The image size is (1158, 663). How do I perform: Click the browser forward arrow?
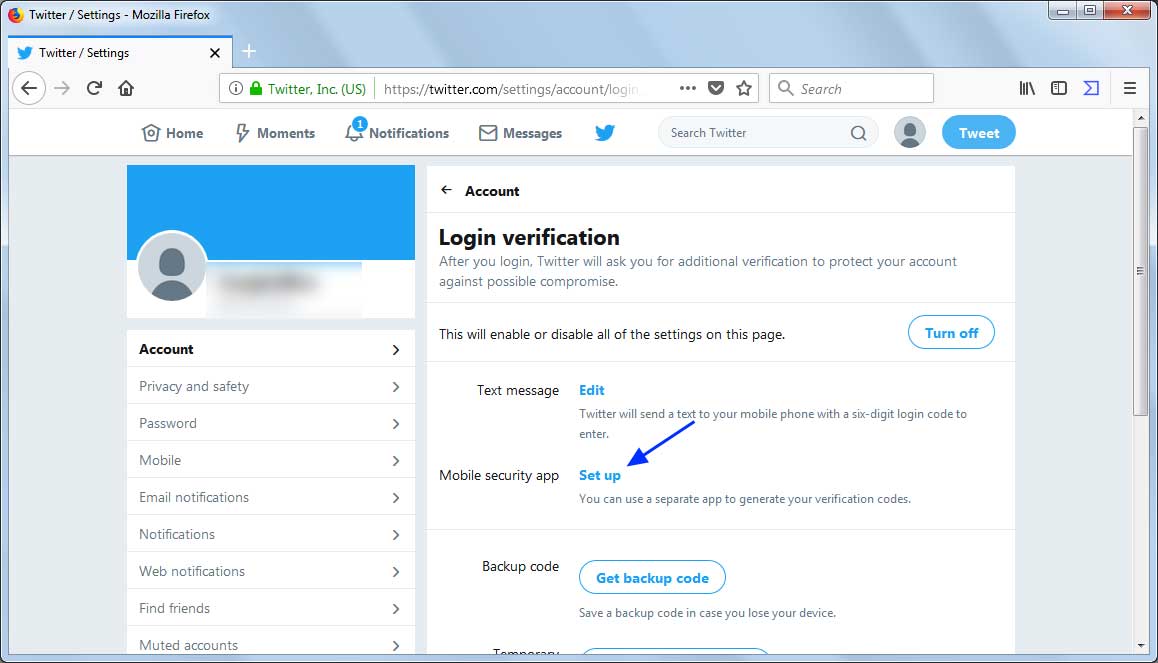tap(62, 89)
